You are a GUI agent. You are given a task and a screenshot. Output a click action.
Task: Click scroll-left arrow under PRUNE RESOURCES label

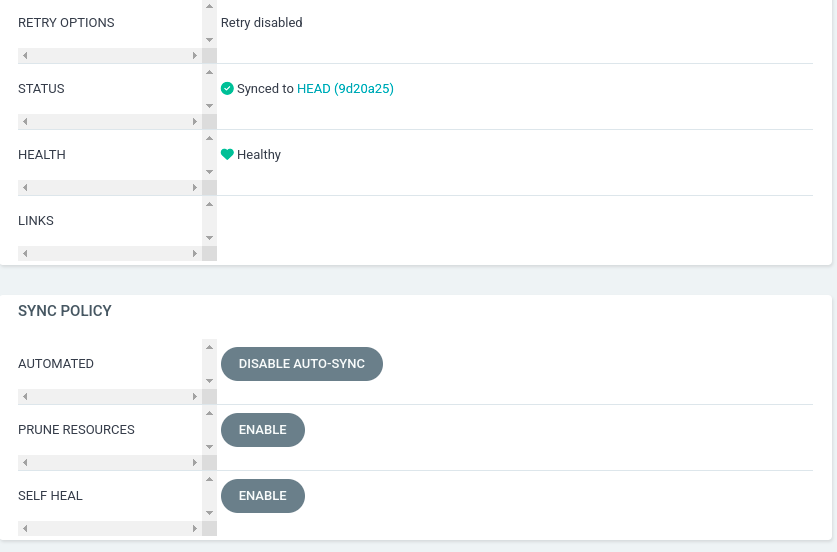[25, 463]
